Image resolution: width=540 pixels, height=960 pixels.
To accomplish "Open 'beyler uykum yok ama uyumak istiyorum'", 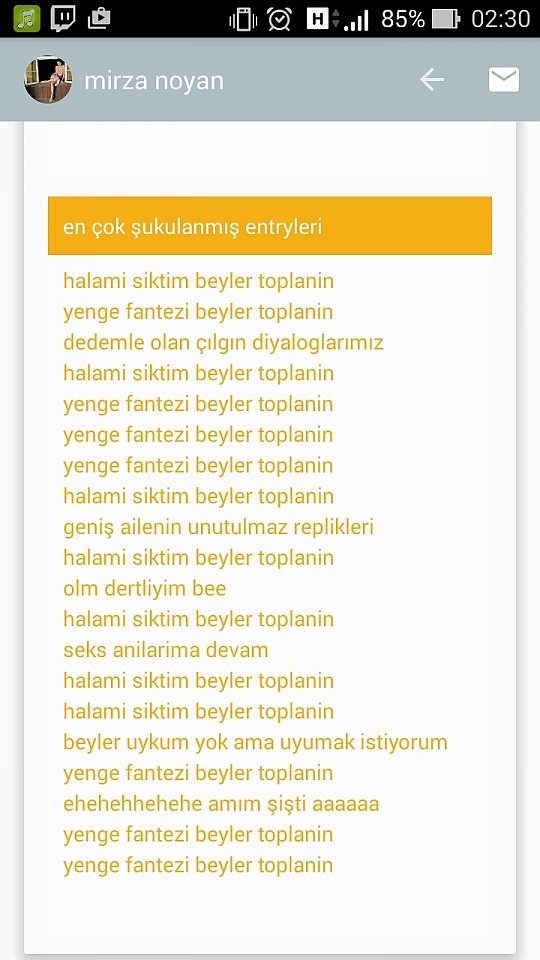I will point(255,743).
